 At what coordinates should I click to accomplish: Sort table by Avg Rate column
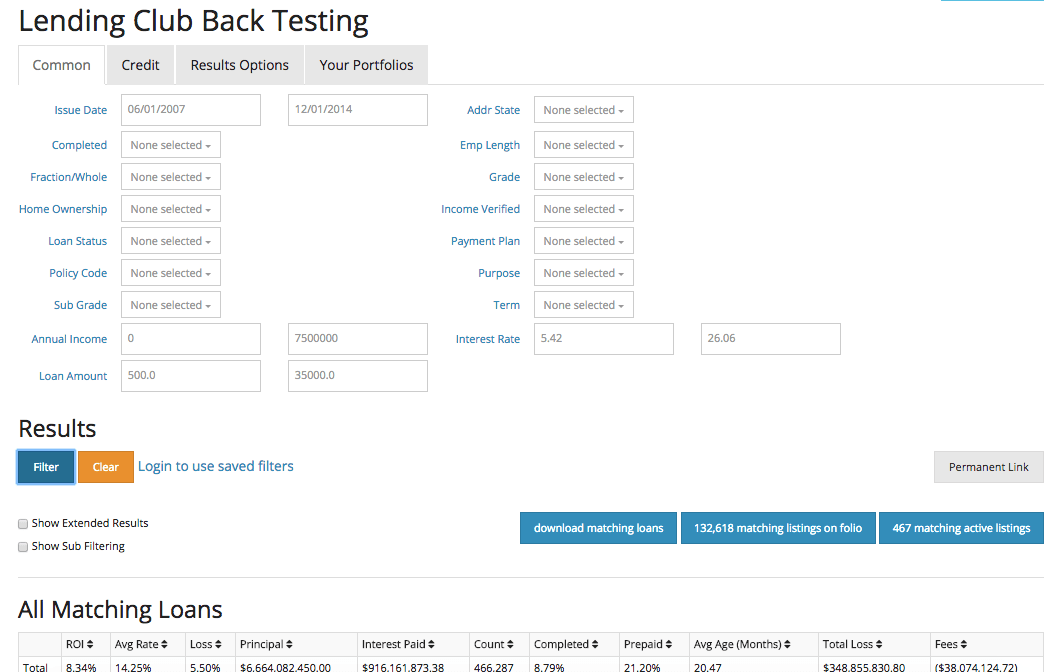pyautogui.click(x=141, y=645)
